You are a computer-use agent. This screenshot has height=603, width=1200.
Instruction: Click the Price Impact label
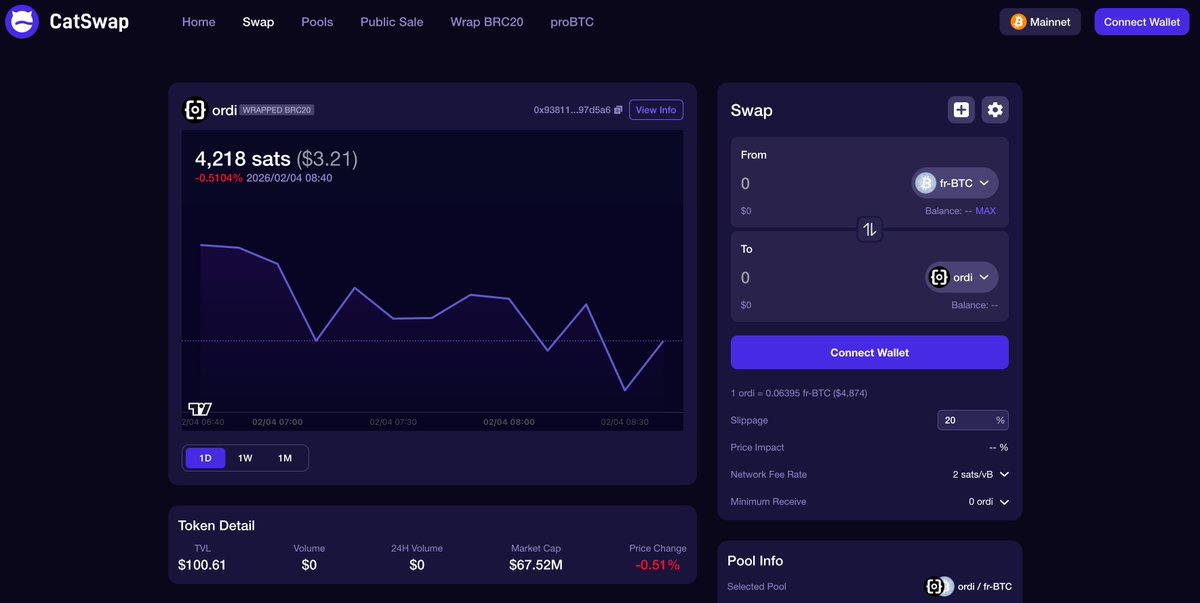click(x=757, y=447)
